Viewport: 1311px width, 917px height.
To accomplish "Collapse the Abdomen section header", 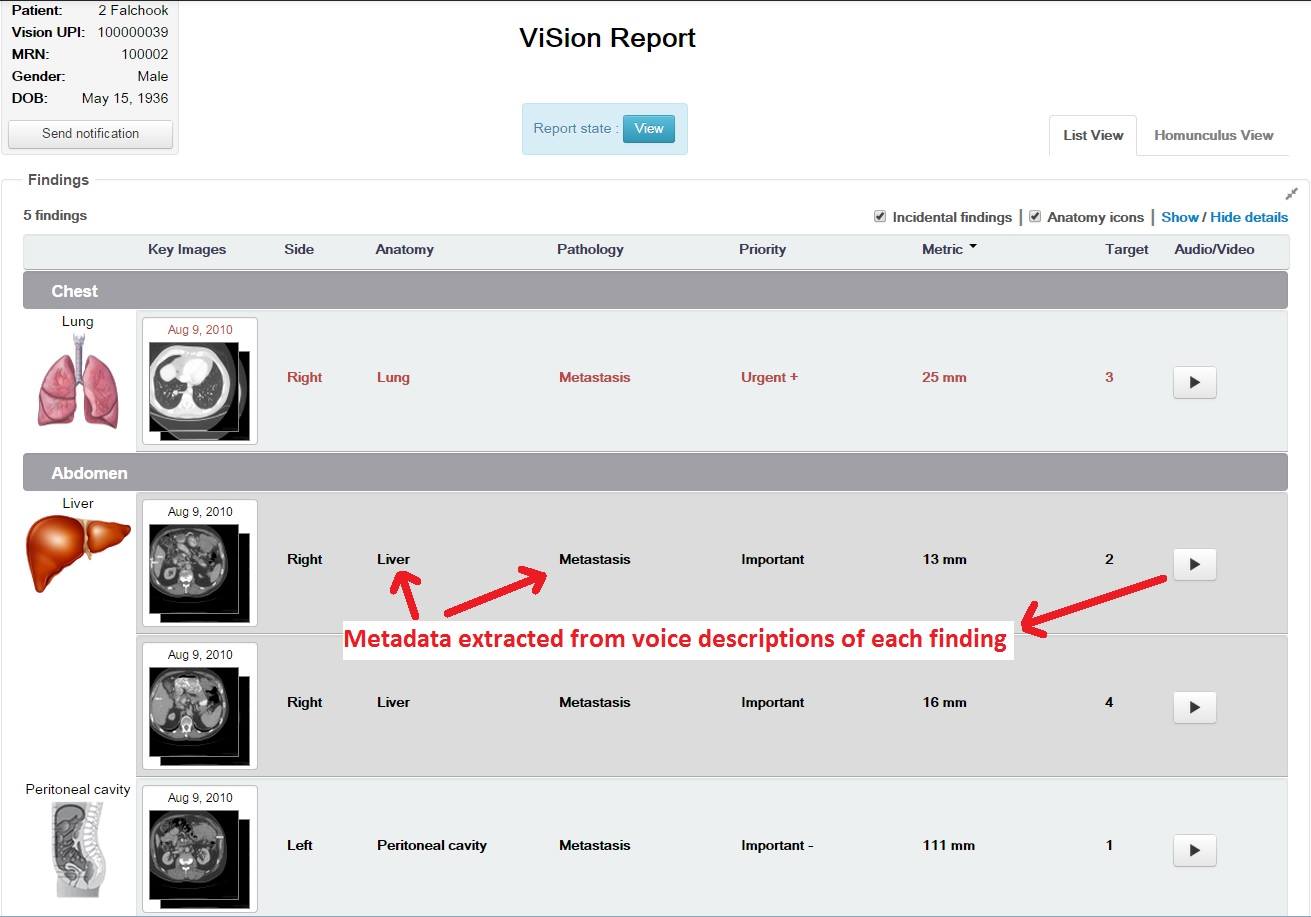I will click(x=655, y=473).
